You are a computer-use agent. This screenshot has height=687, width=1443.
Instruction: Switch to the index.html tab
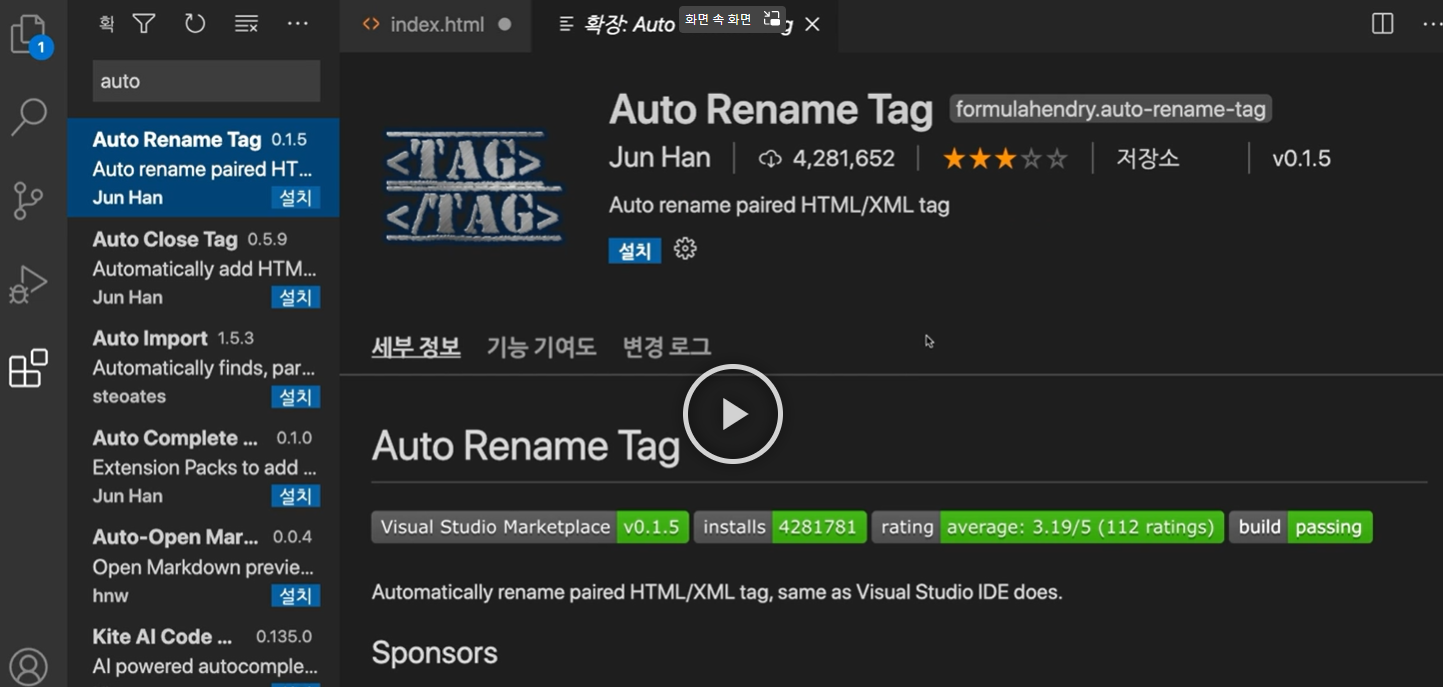(437, 24)
